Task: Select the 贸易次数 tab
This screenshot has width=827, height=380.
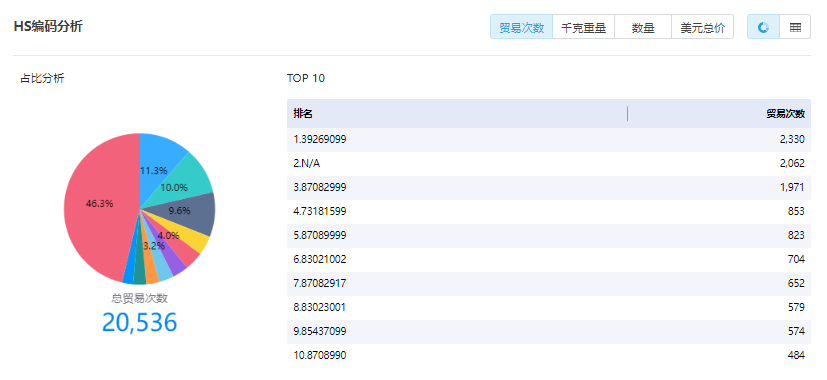Action: (522, 27)
